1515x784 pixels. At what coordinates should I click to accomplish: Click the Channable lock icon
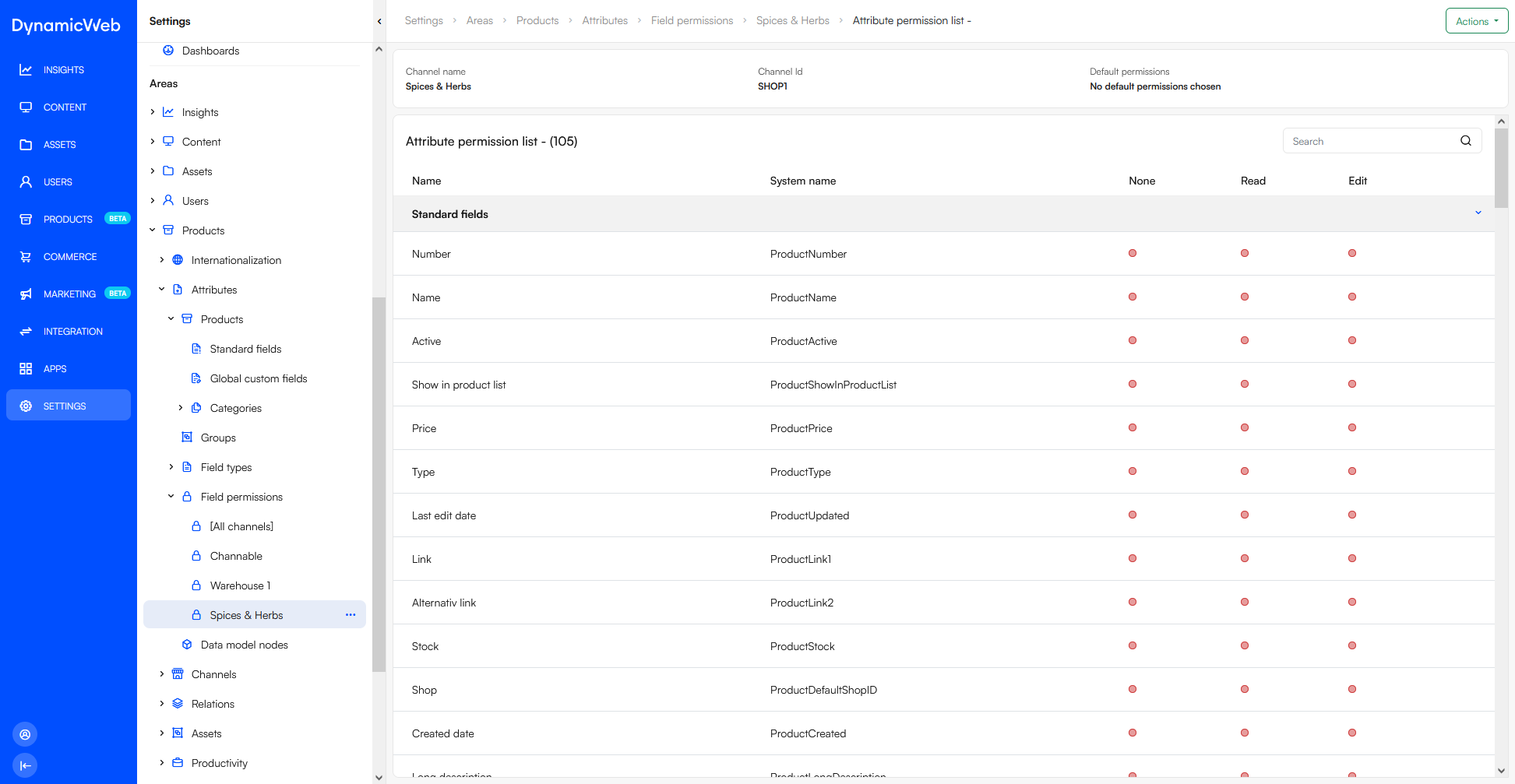click(196, 556)
